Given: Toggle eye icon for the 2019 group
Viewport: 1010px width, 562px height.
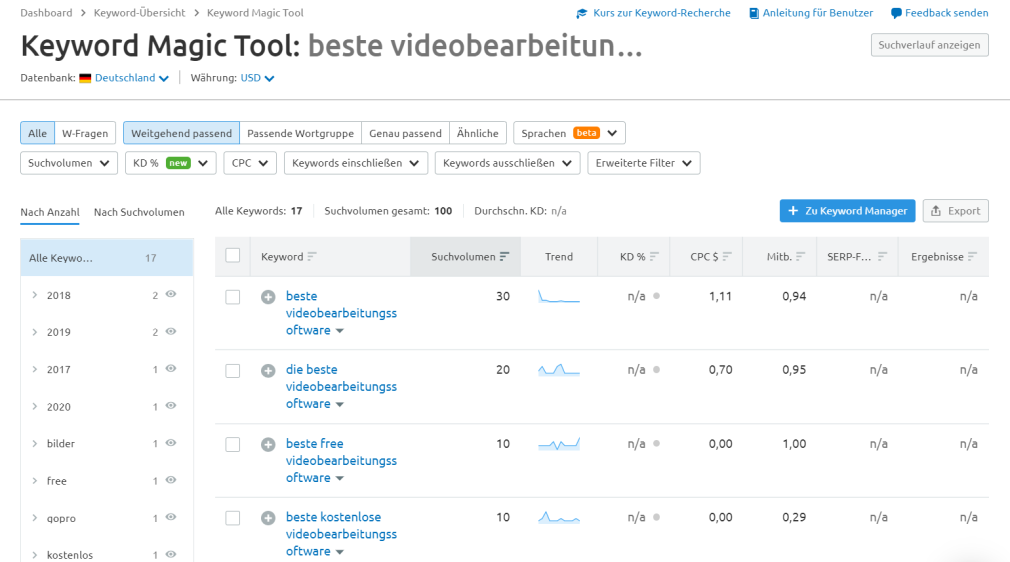Looking at the screenshot, I should pyautogui.click(x=171, y=331).
